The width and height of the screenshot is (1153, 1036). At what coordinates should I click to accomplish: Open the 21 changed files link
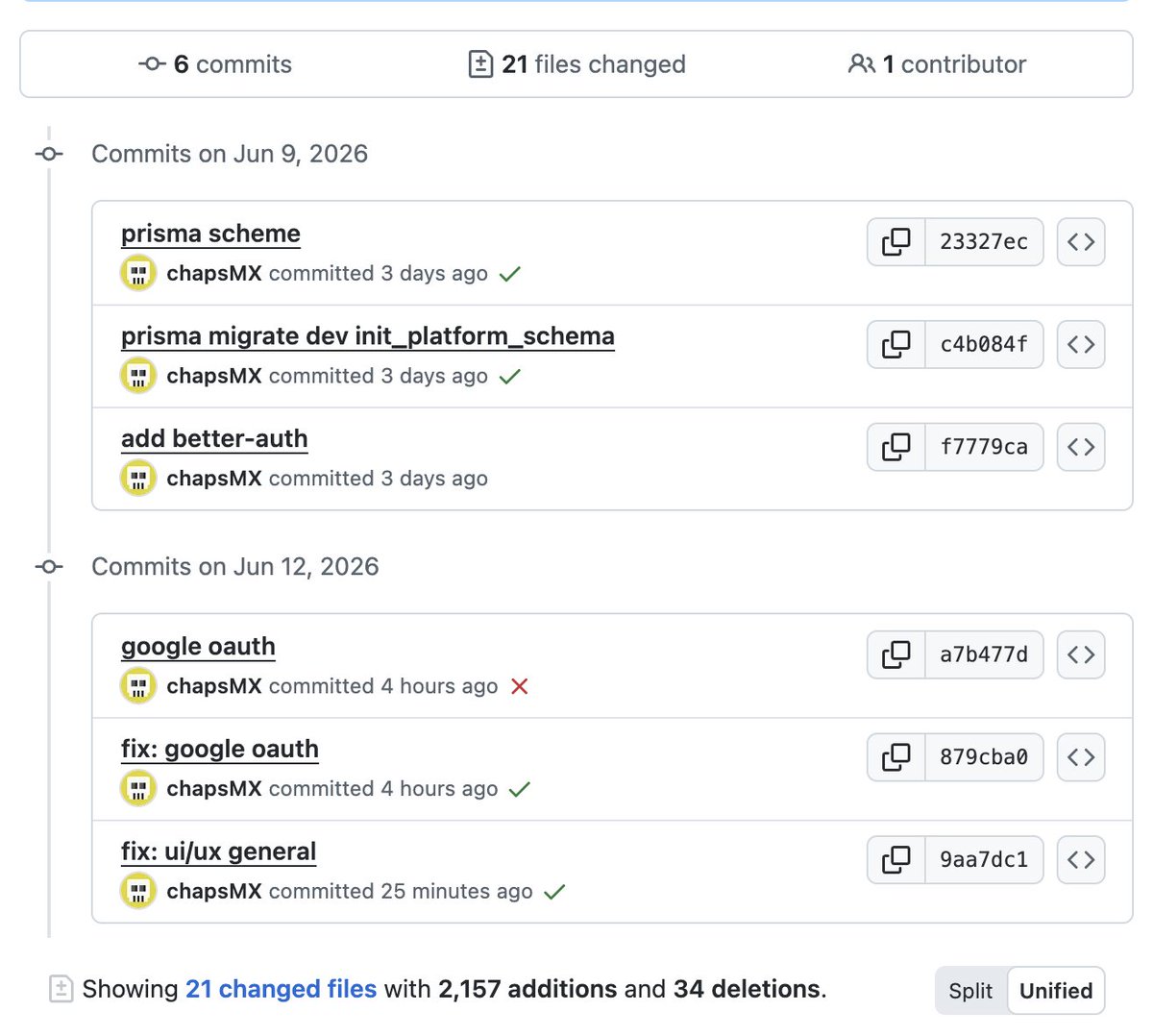pyautogui.click(x=281, y=989)
